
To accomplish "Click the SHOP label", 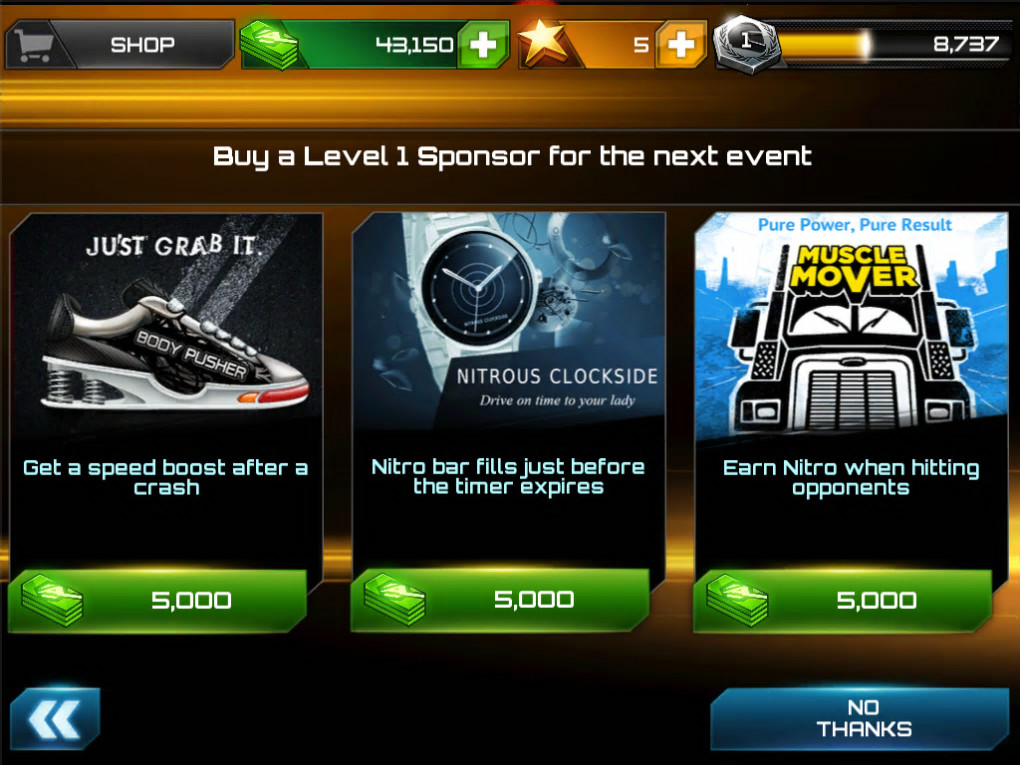I will click(142, 45).
